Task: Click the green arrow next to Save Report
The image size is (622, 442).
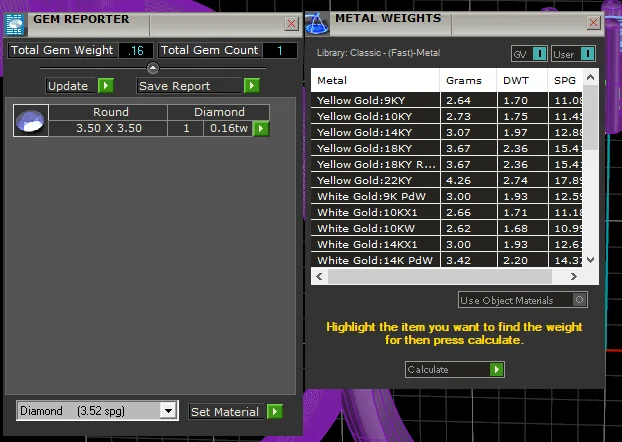Action: [x=251, y=85]
